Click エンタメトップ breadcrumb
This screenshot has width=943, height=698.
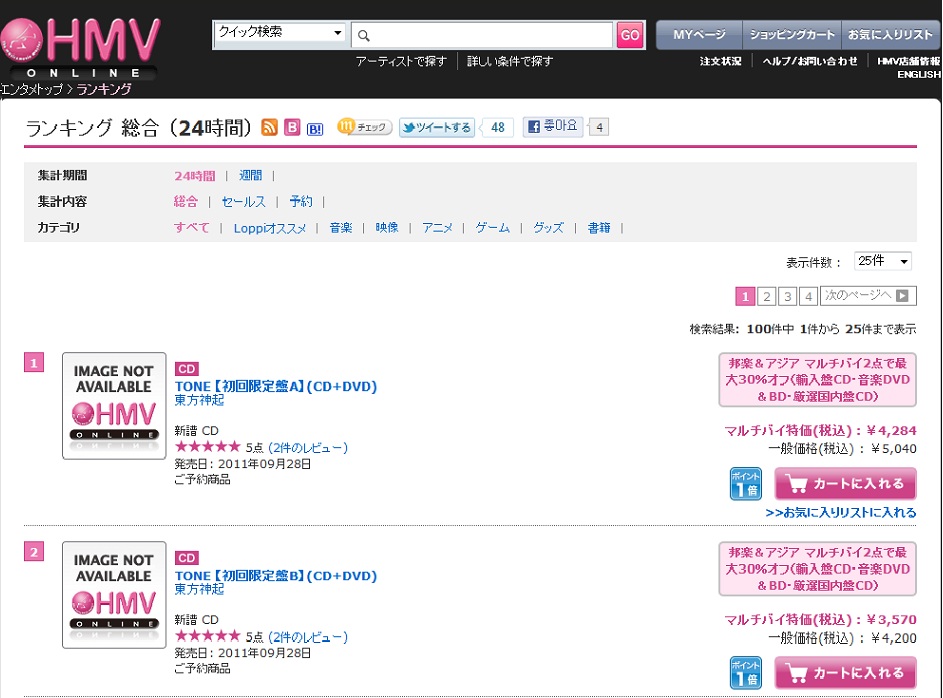[31, 90]
